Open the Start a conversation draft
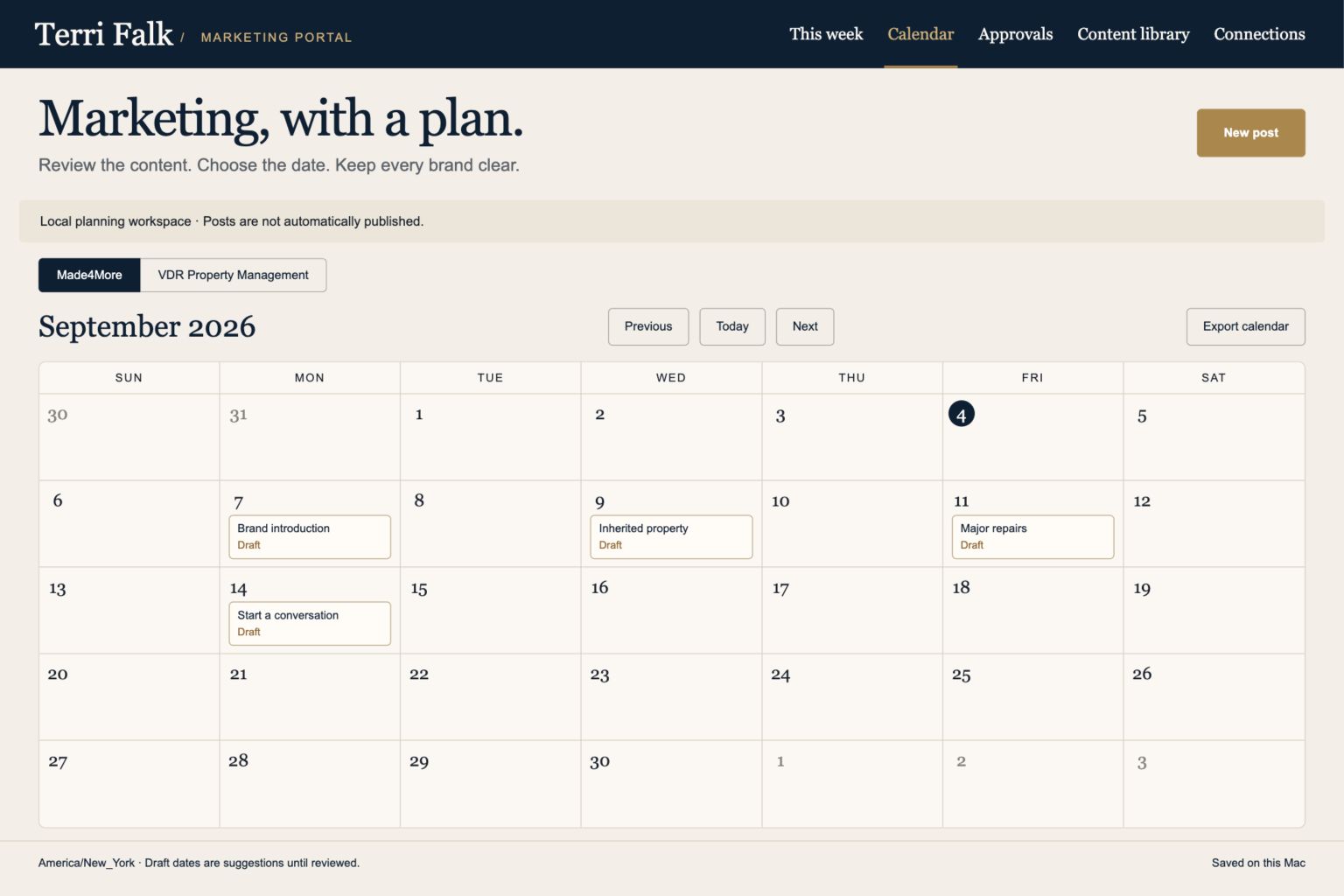 click(310, 623)
